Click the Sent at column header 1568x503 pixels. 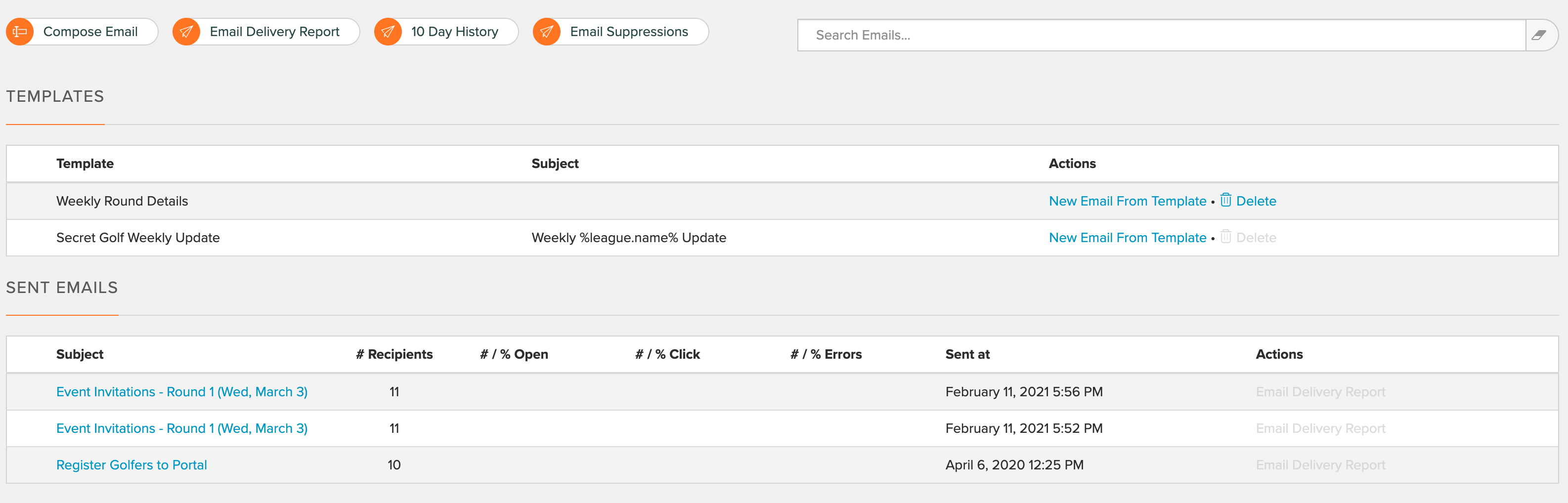(967, 355)
